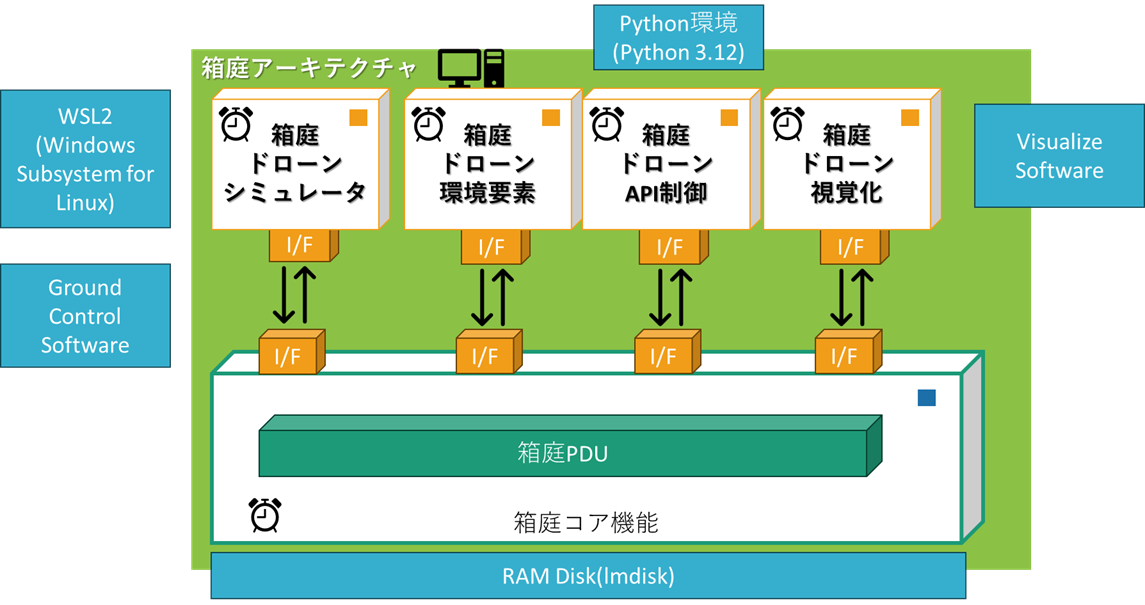The image size is (1145, 605).
Task: Click core-side I/F block below シミュレータ arrows
Action: tap(292, 352)
